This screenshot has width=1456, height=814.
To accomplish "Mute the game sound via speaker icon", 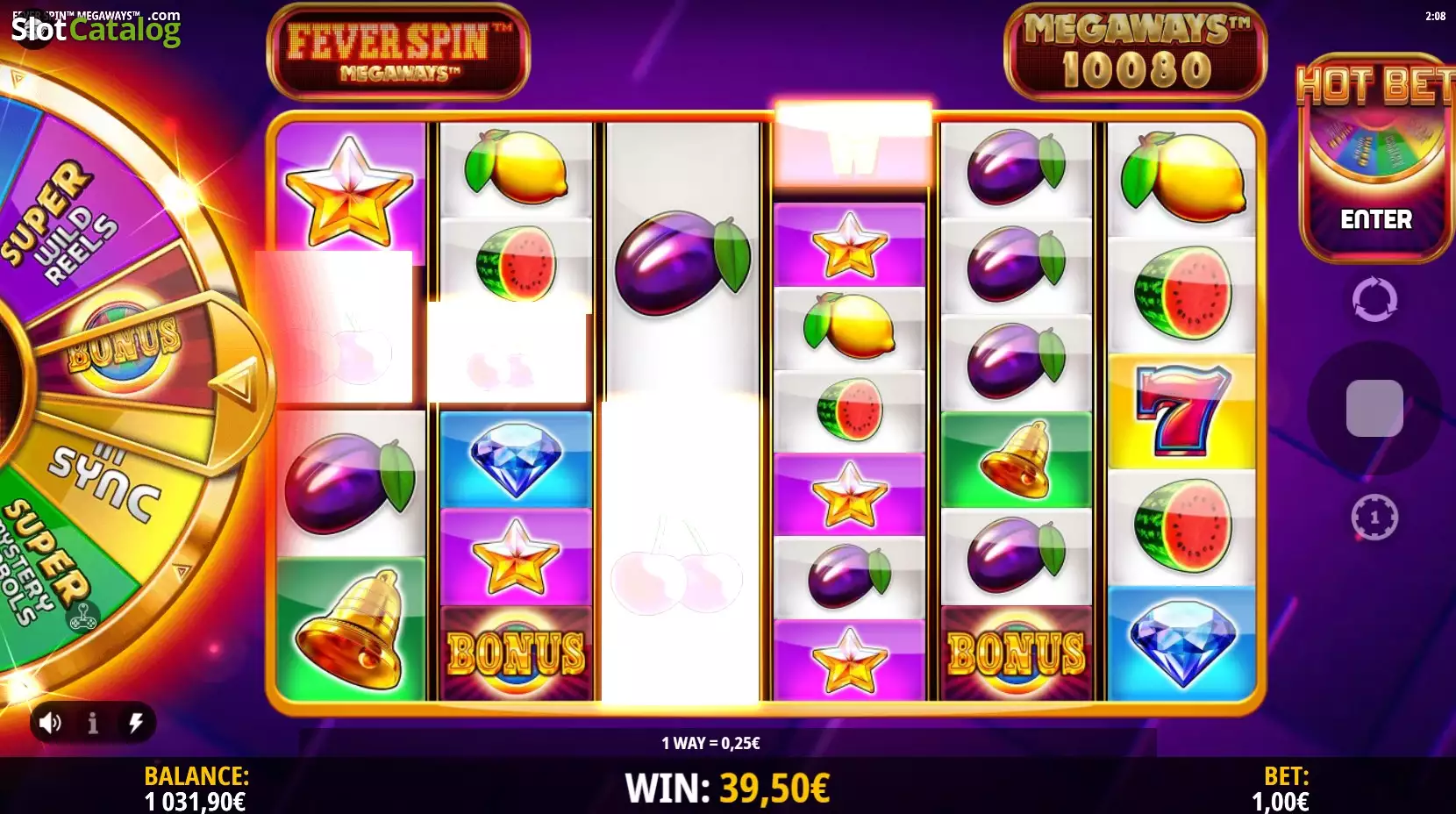I will click(50, 723).
